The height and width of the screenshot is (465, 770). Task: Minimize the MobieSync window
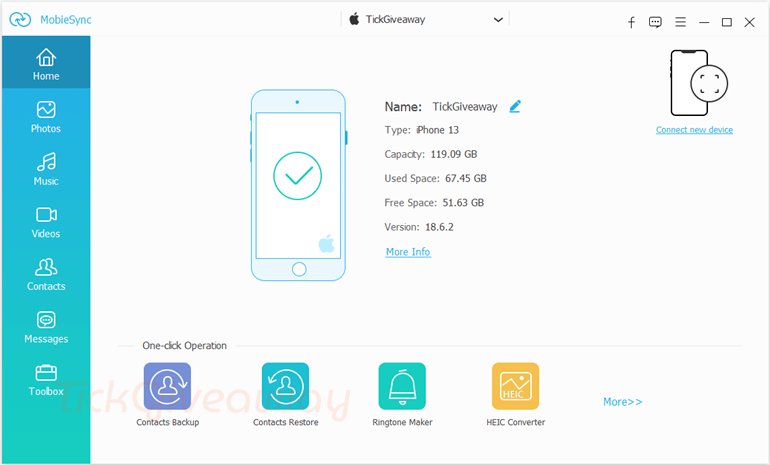[x=704, y=22]
